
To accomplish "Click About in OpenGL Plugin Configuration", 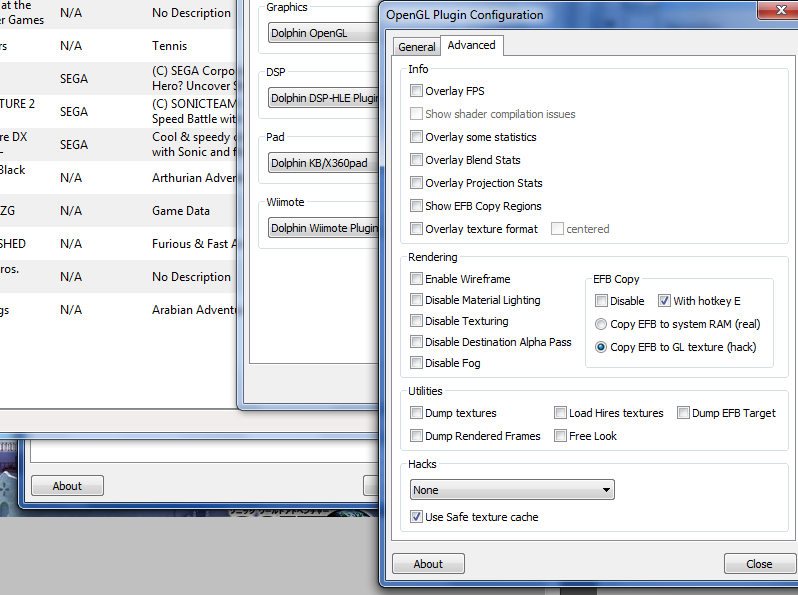I will coord(428,564).
